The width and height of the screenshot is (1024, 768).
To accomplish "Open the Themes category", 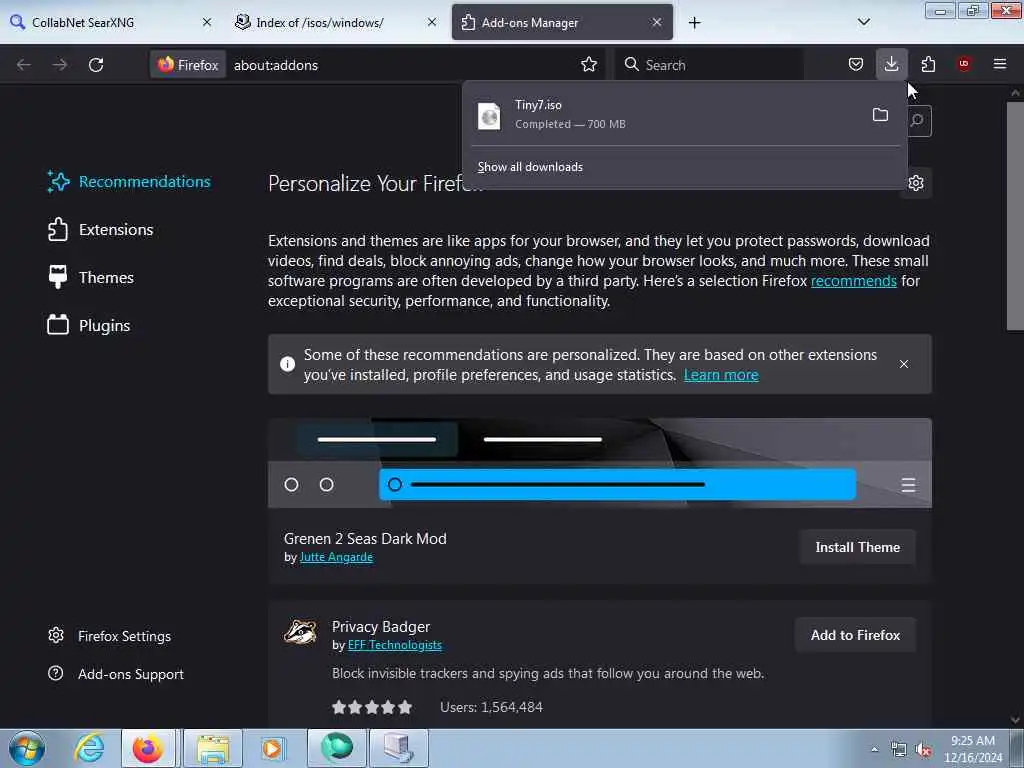I will click(x=91, y=278).
